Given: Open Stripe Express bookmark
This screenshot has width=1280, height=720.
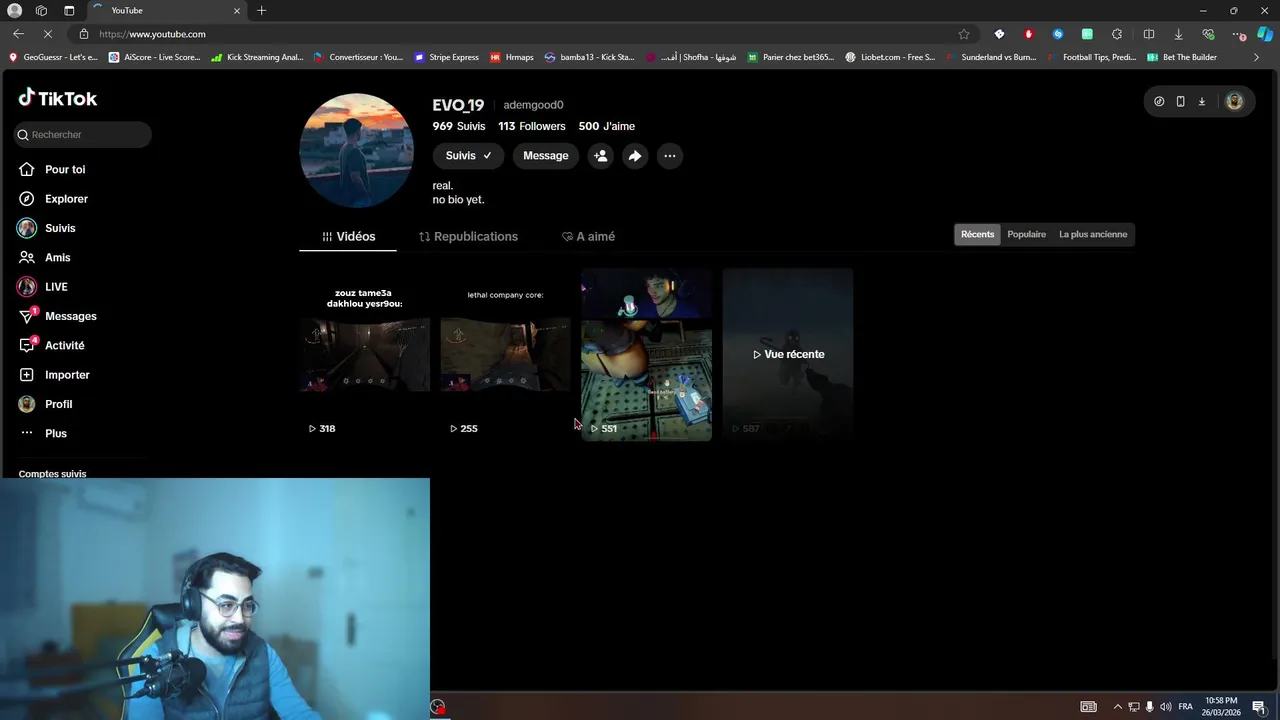Looking at the screenshot, I should (446, 57).
